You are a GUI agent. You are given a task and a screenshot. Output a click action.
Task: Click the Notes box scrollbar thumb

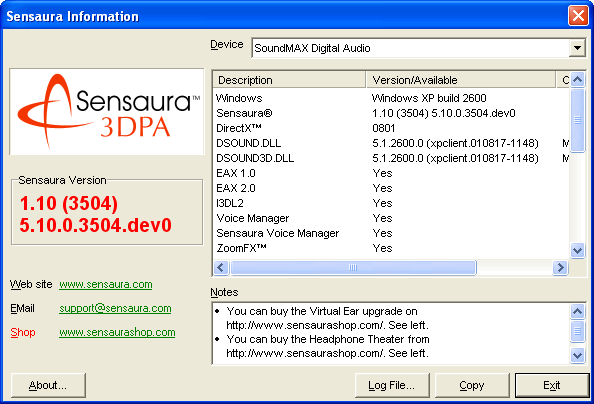(x=577, y=331)
